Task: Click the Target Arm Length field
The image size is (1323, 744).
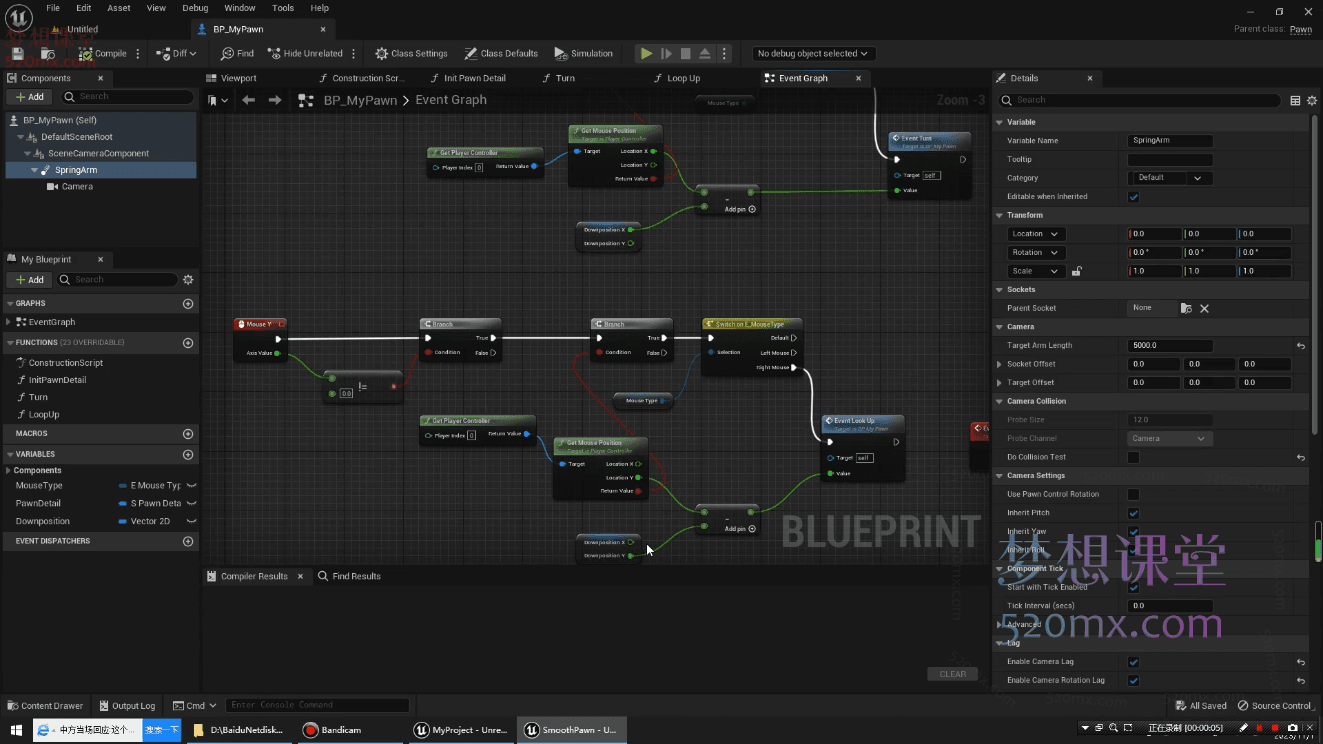Action: pyautogui.click(x=1169, y=346)
